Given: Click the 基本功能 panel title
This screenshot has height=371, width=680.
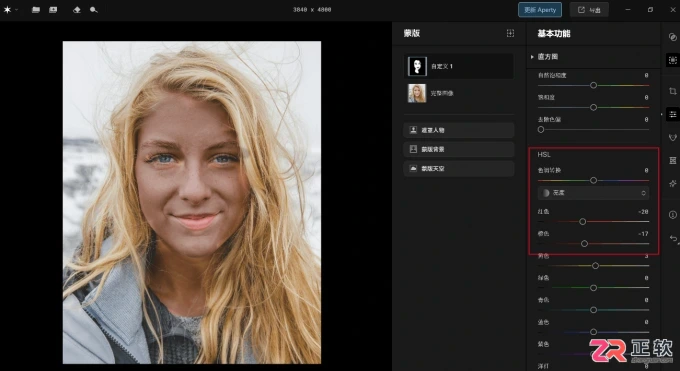Looking at the screenshot, I should pos(554,33).
